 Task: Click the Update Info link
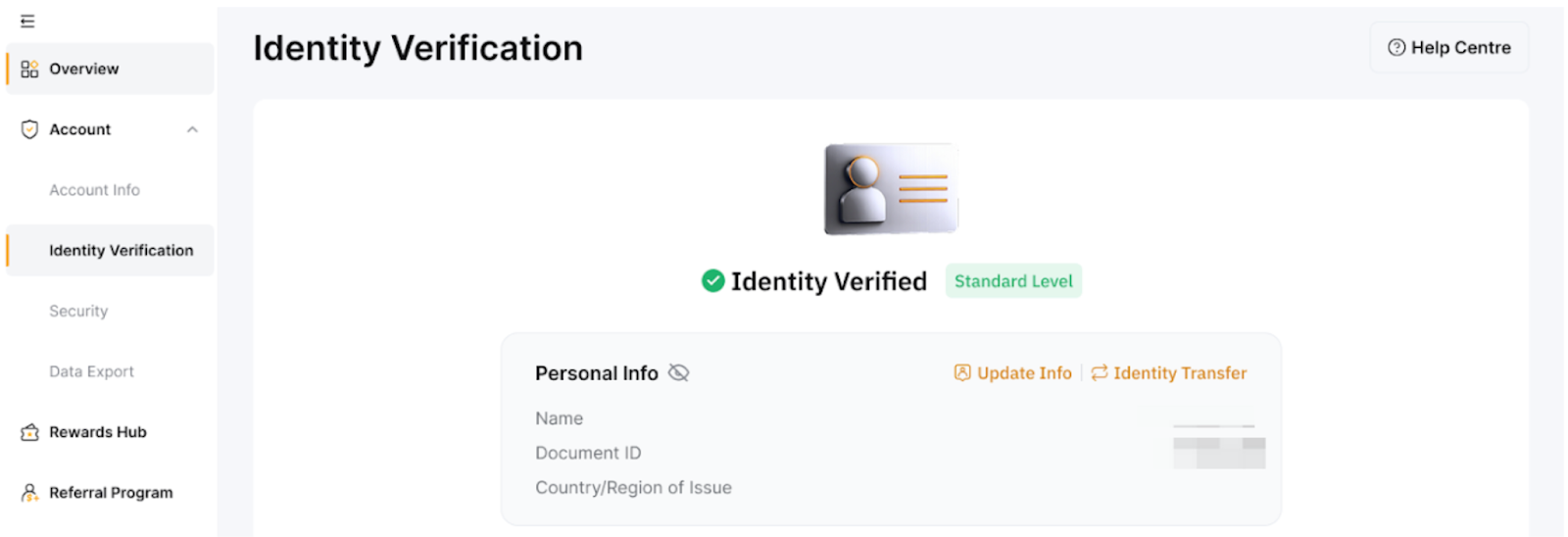[1024, 373]
